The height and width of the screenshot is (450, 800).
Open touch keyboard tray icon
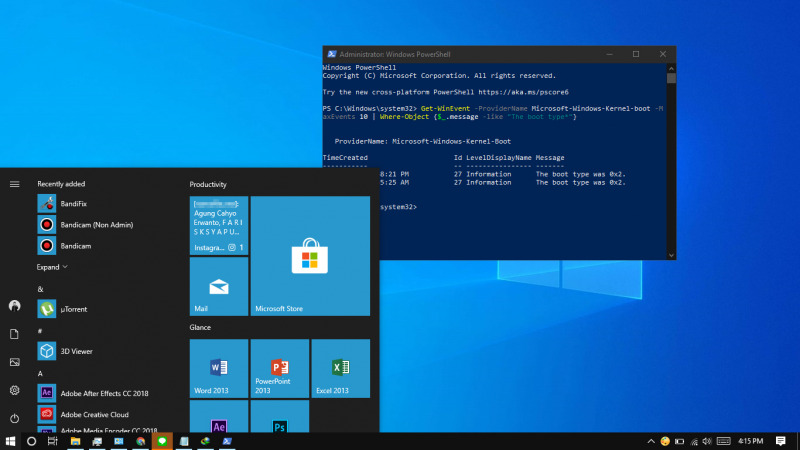click(723, 441)
